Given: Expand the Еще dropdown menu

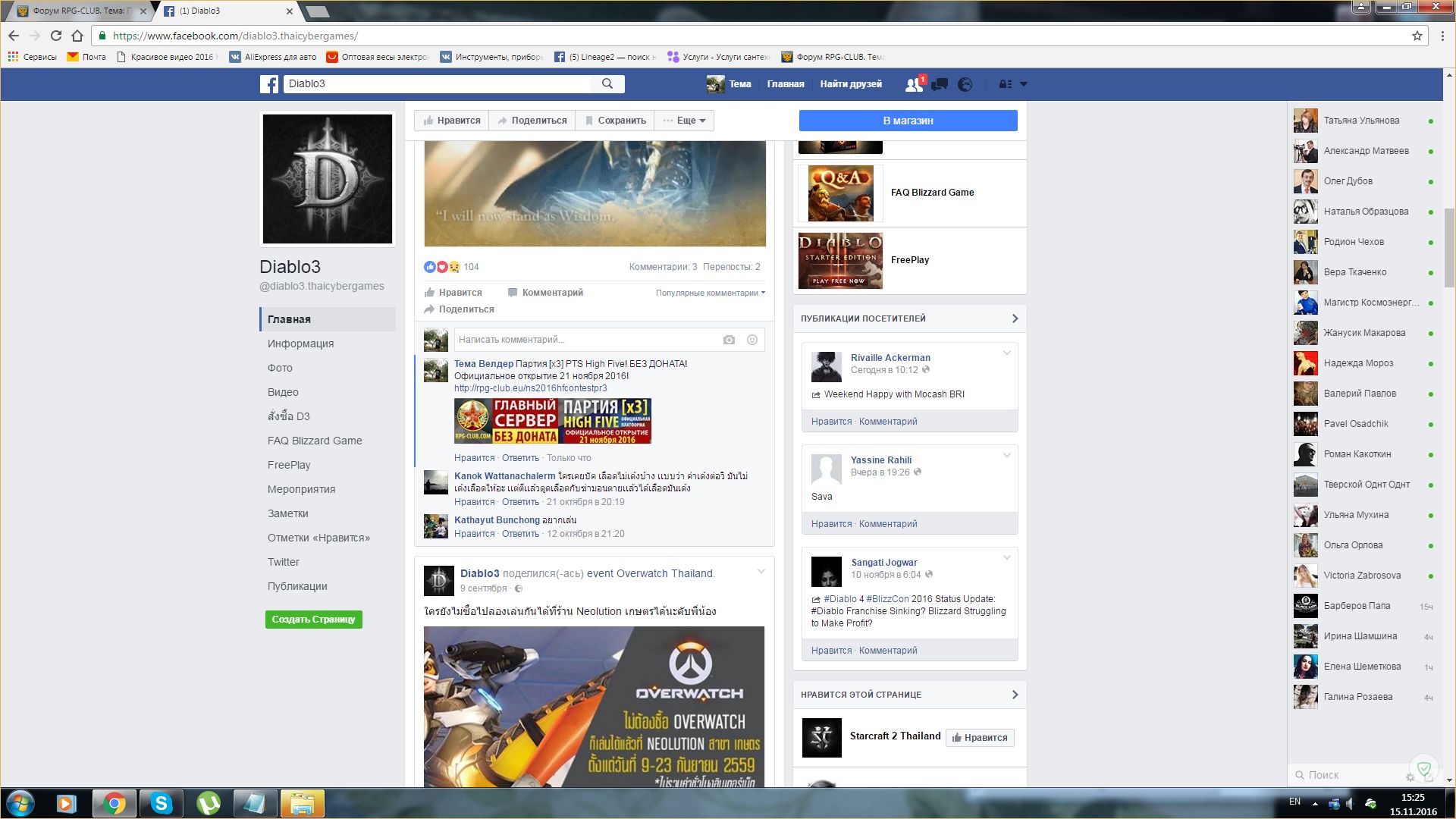Looking at the screenshot, I should click(x=684, y=121).
